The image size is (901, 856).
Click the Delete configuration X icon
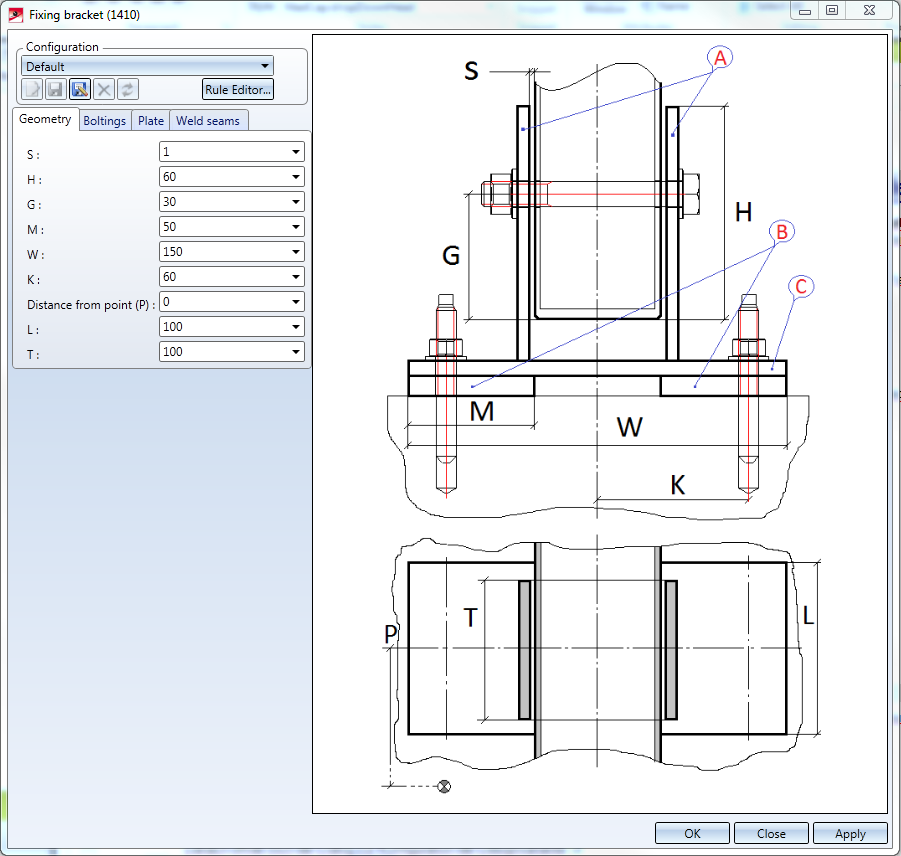coord(104,90)
